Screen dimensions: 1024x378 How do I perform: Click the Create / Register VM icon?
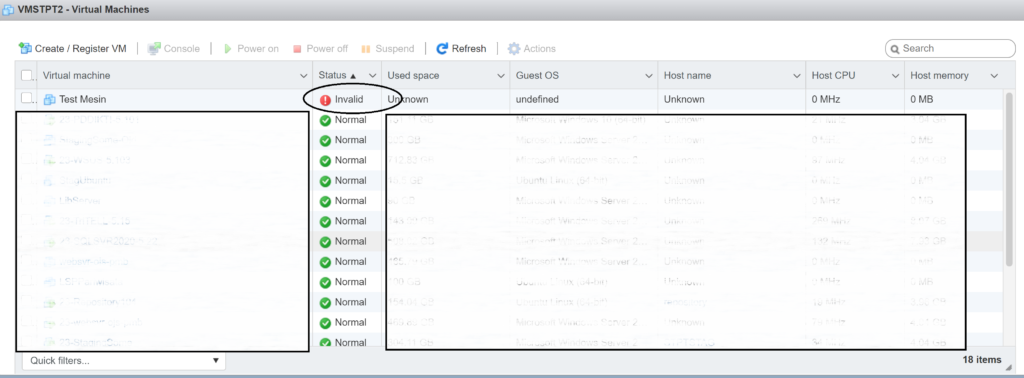click(x=25, y=48)
